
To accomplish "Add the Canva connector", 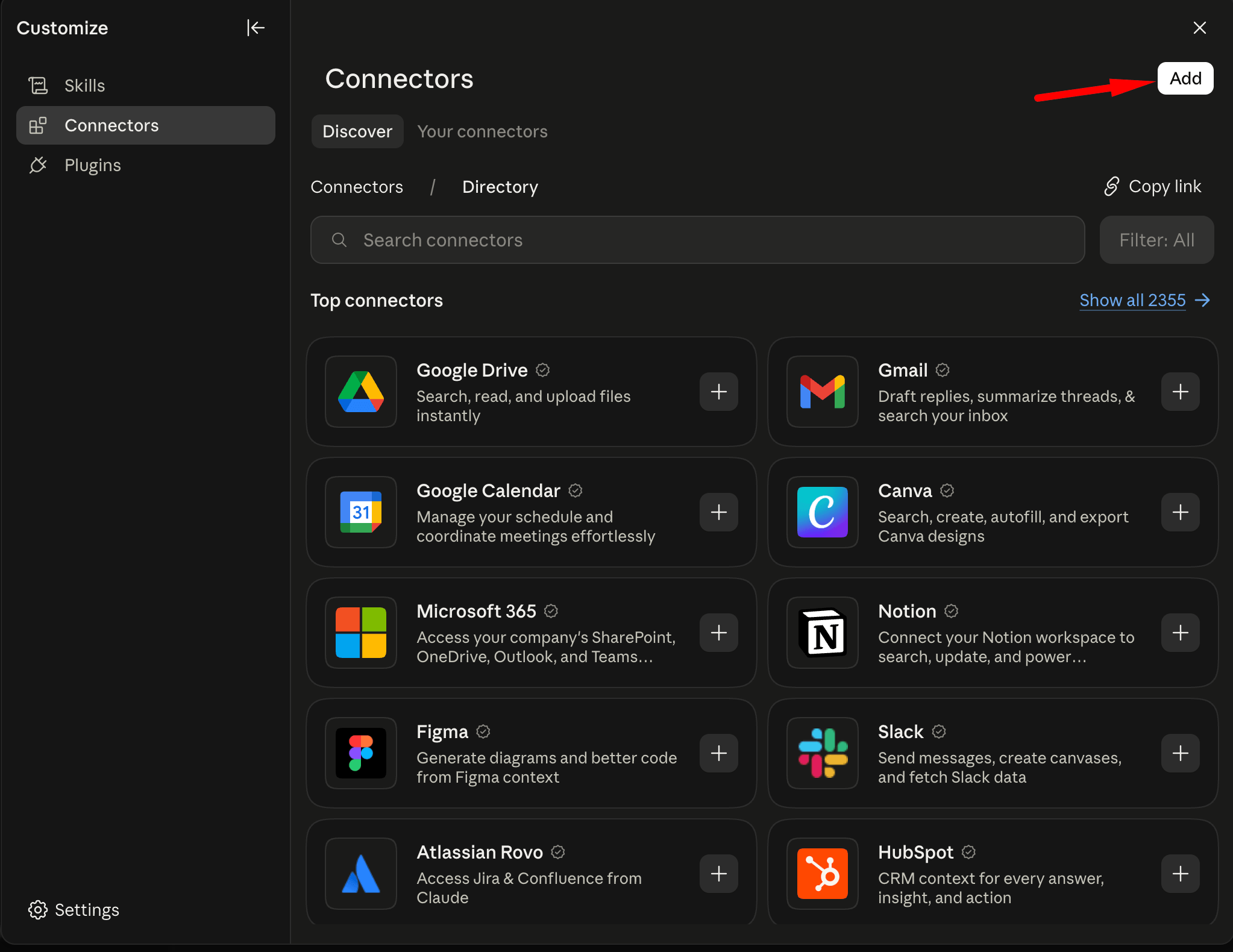I will pos(1180,512).
